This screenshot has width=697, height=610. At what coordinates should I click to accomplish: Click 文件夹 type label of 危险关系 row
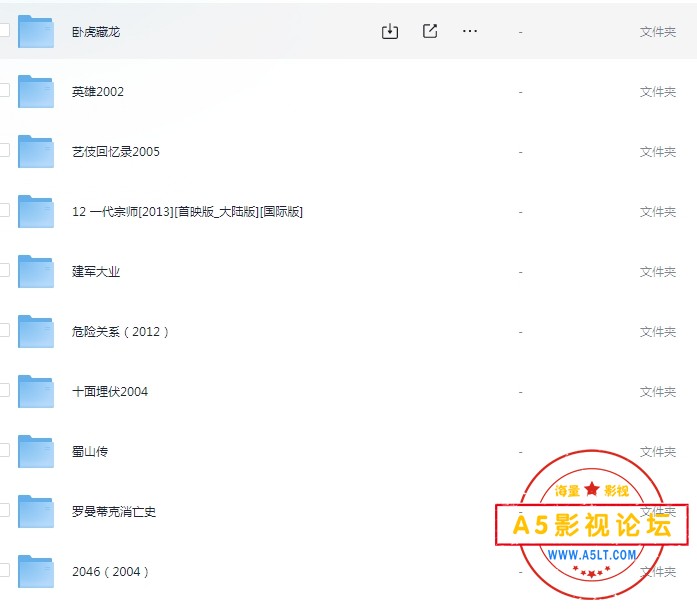click(658, 332)
